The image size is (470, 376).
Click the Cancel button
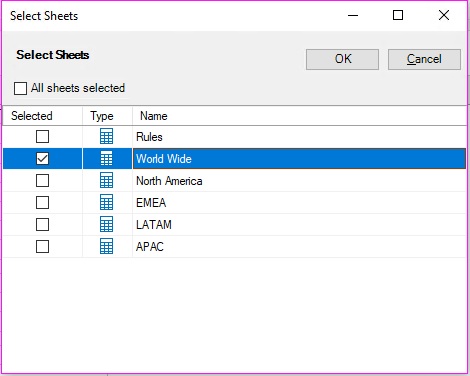424,59
